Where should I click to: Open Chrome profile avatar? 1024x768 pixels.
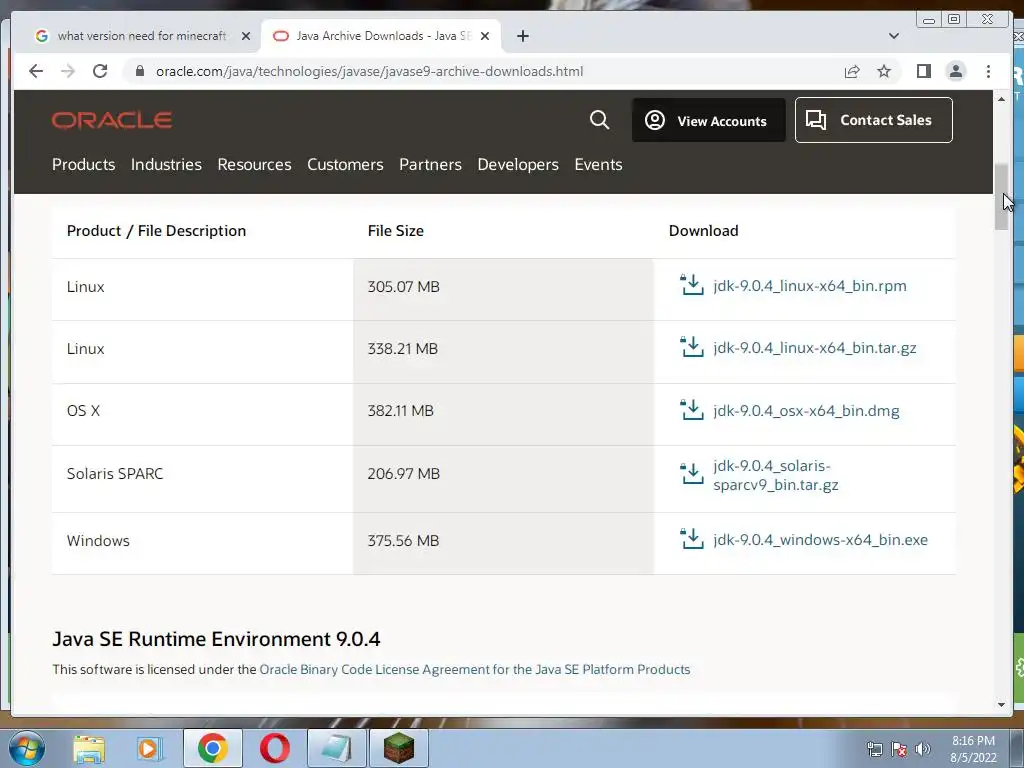955,71
